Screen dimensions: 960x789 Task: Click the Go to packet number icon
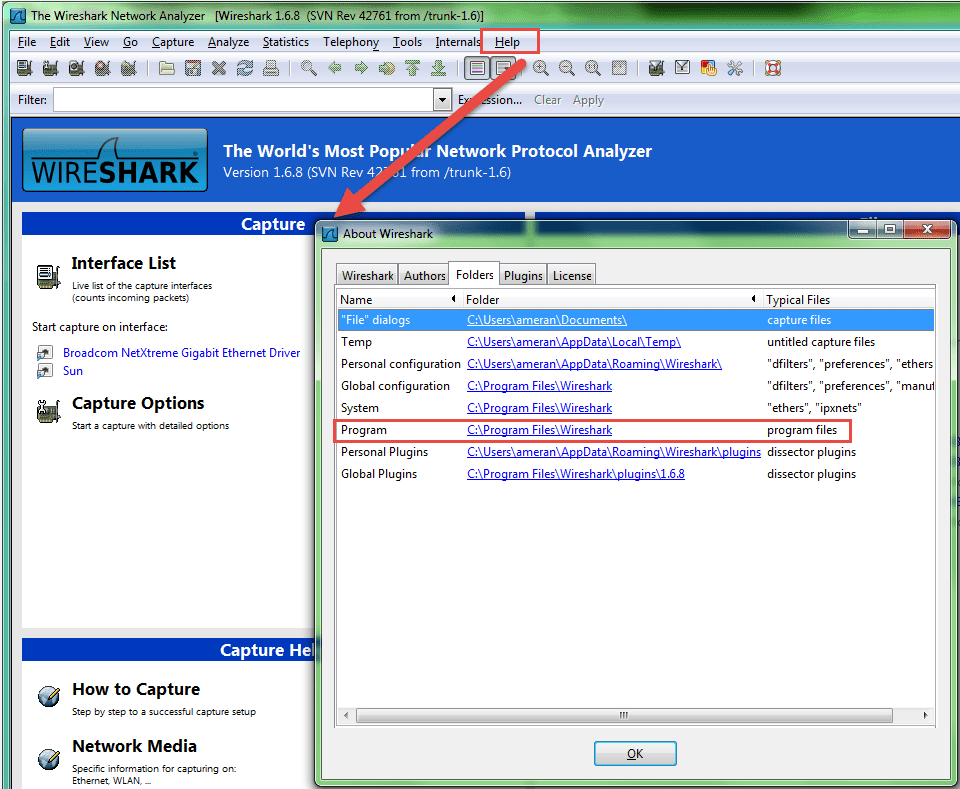[387, 68]
